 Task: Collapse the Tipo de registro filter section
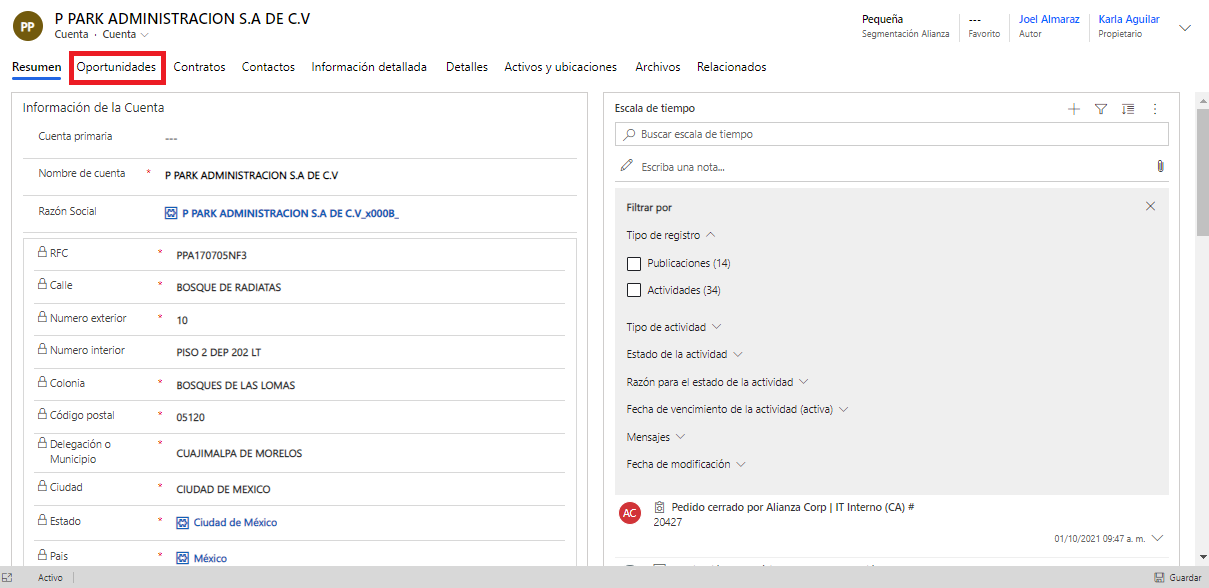(710, 235)
